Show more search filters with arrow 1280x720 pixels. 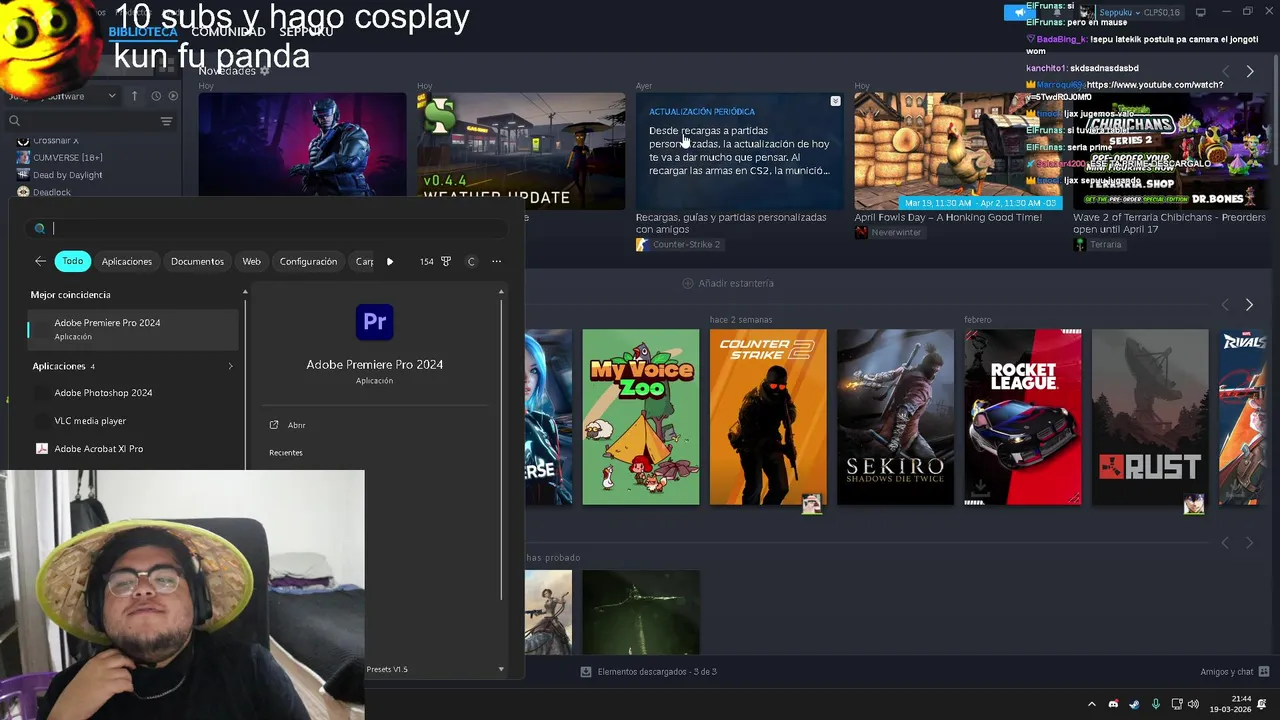coord(390,261)
